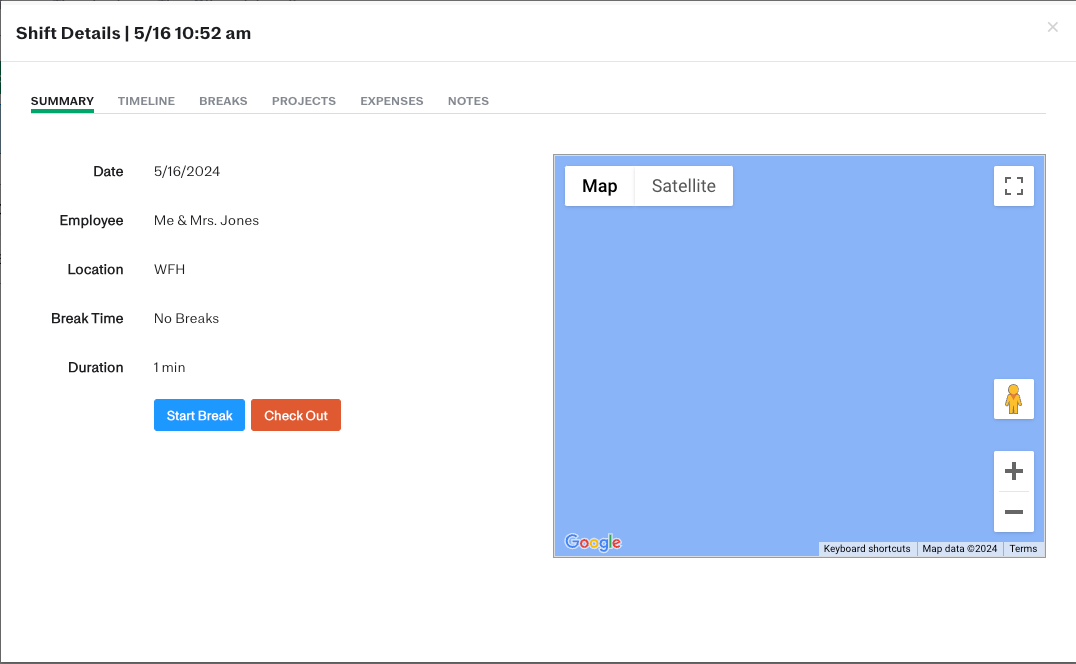Zoom in on the map
The width and height of the screenshot is (1076, 664).
(x=1013, y=471)
